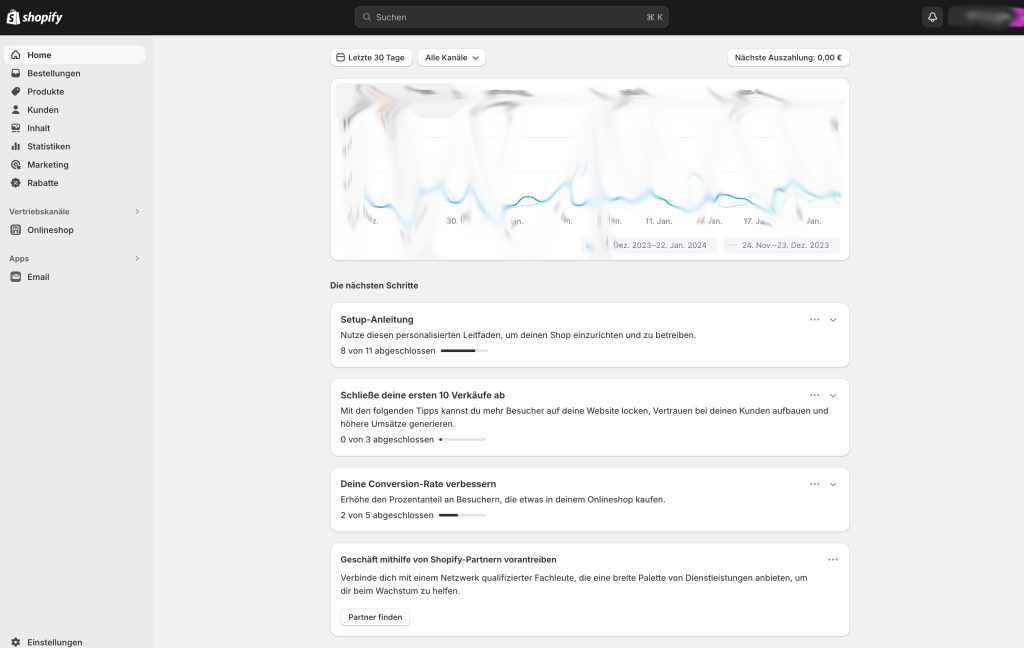Open Marketing from the sidebar
Screen dimensions: 1024x648
[48, 165]
